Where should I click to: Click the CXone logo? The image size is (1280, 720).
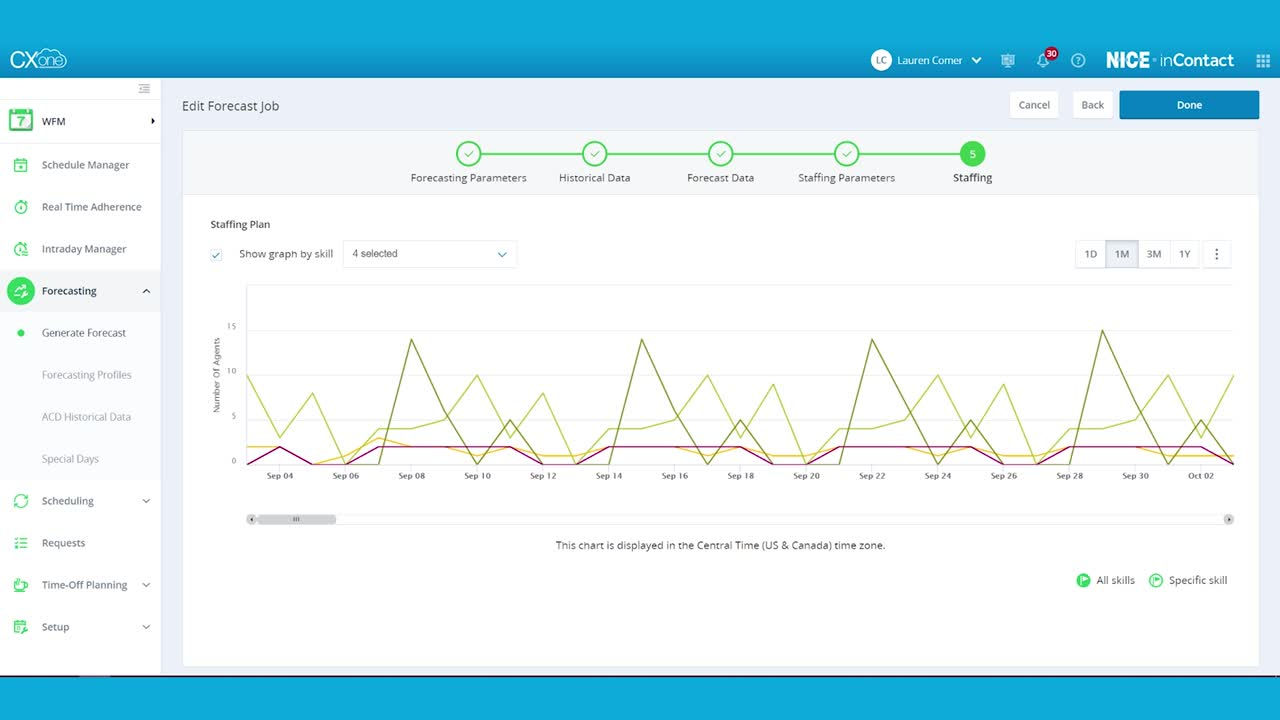tap(38, 59)
